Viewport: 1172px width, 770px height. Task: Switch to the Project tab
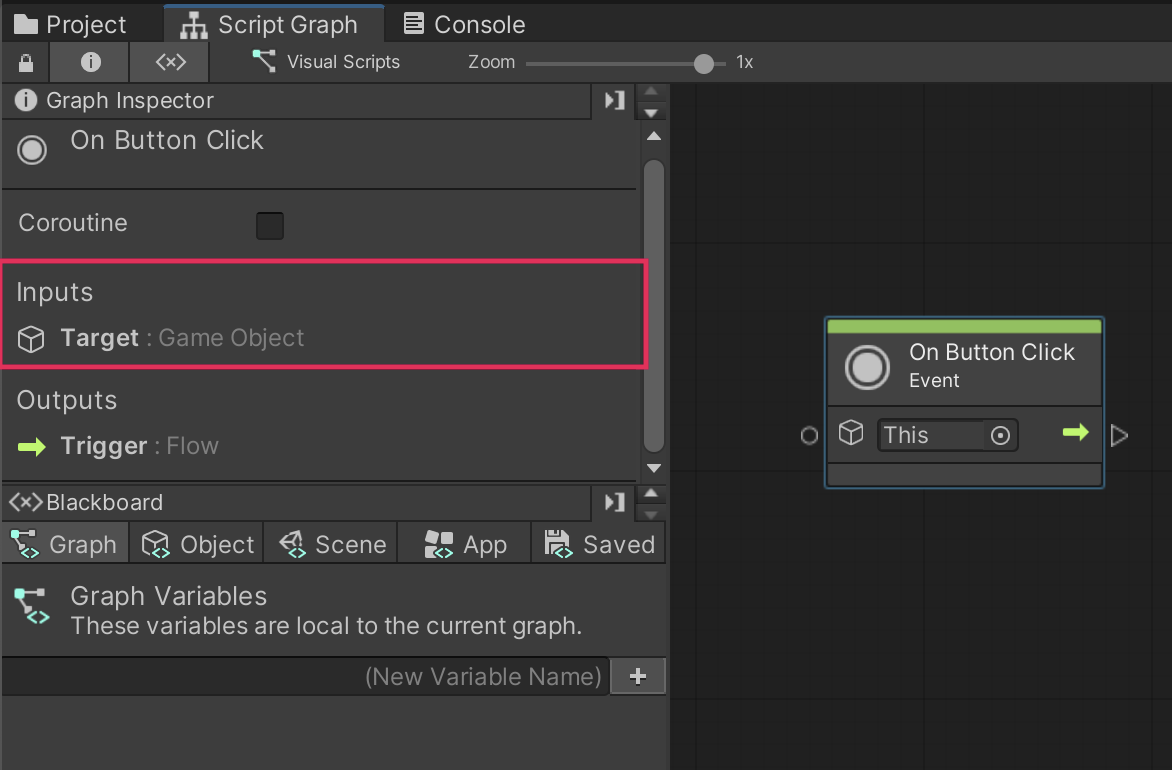(x=70, y=24)
